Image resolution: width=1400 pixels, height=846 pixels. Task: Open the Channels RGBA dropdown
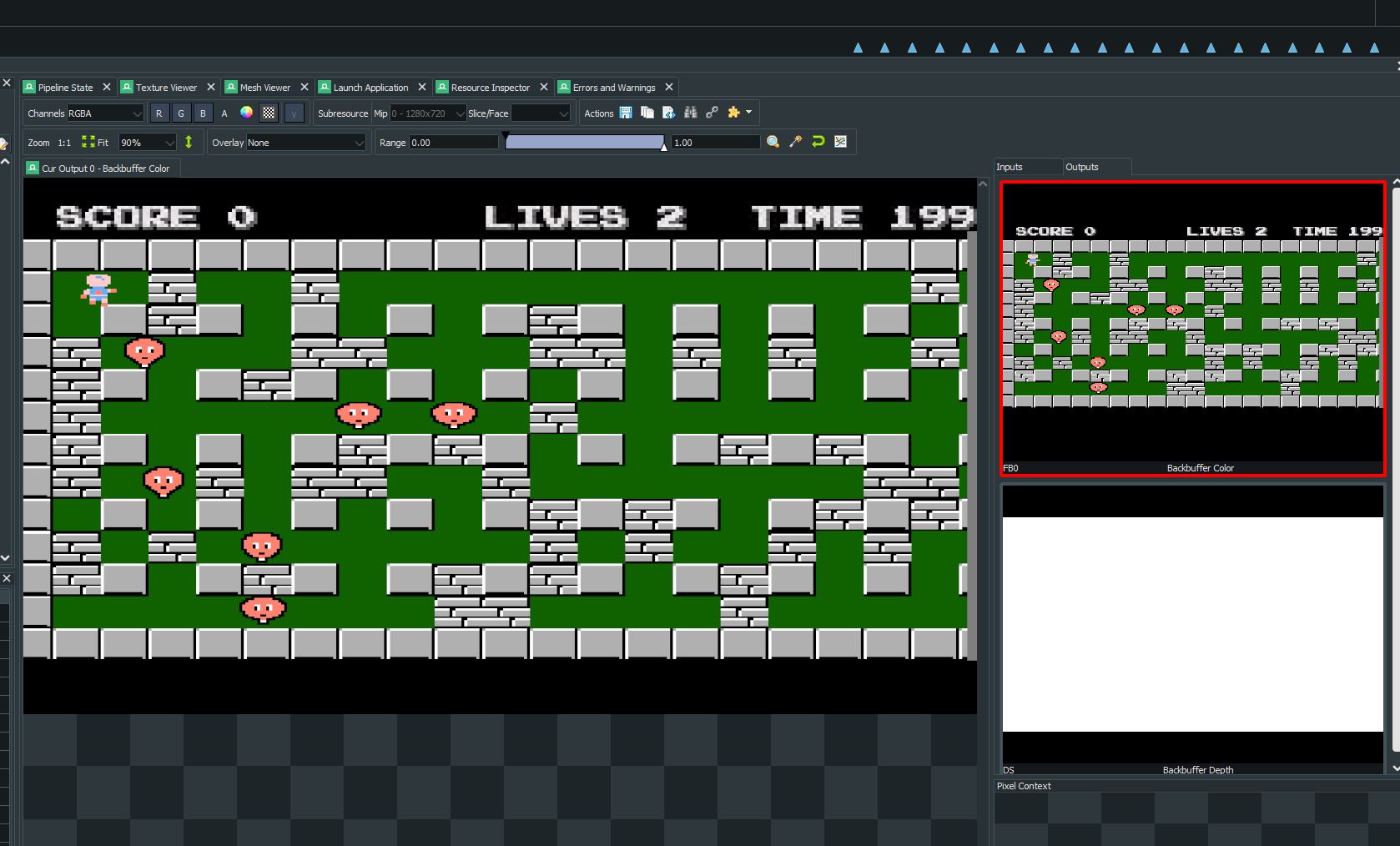[x=105, y=113]
